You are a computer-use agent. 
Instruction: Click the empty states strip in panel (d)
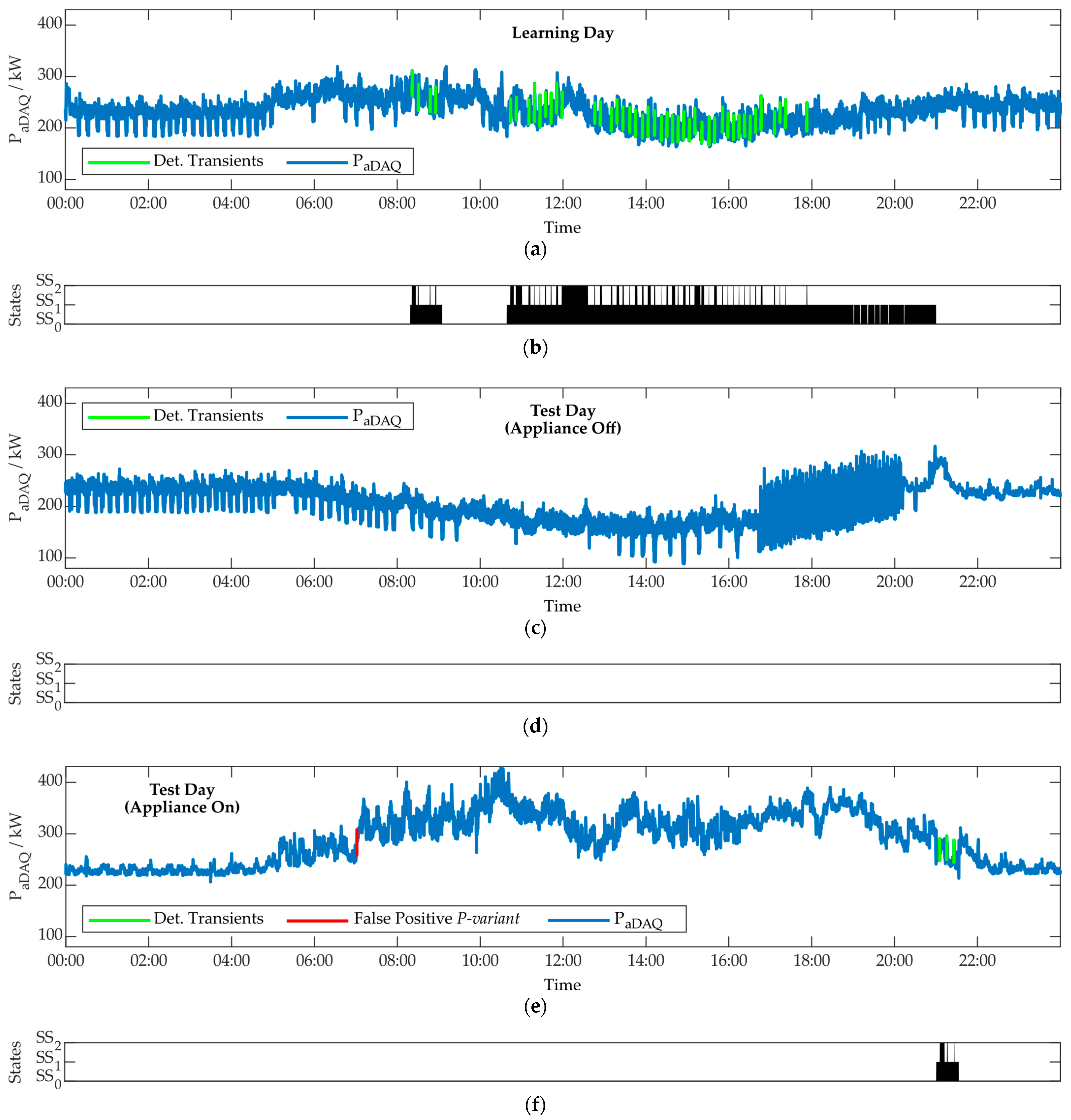(x=562, y=683)
